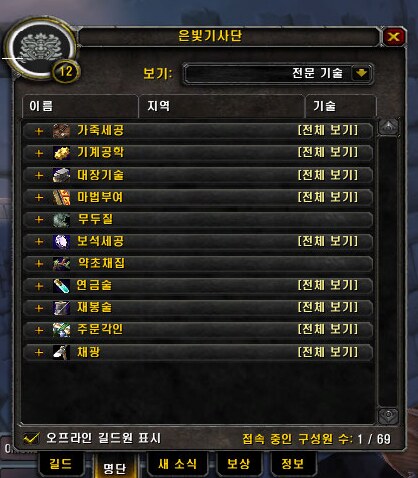Click the 가죽세공 leatherworking icon
The image size is (418, 478).
62,131
